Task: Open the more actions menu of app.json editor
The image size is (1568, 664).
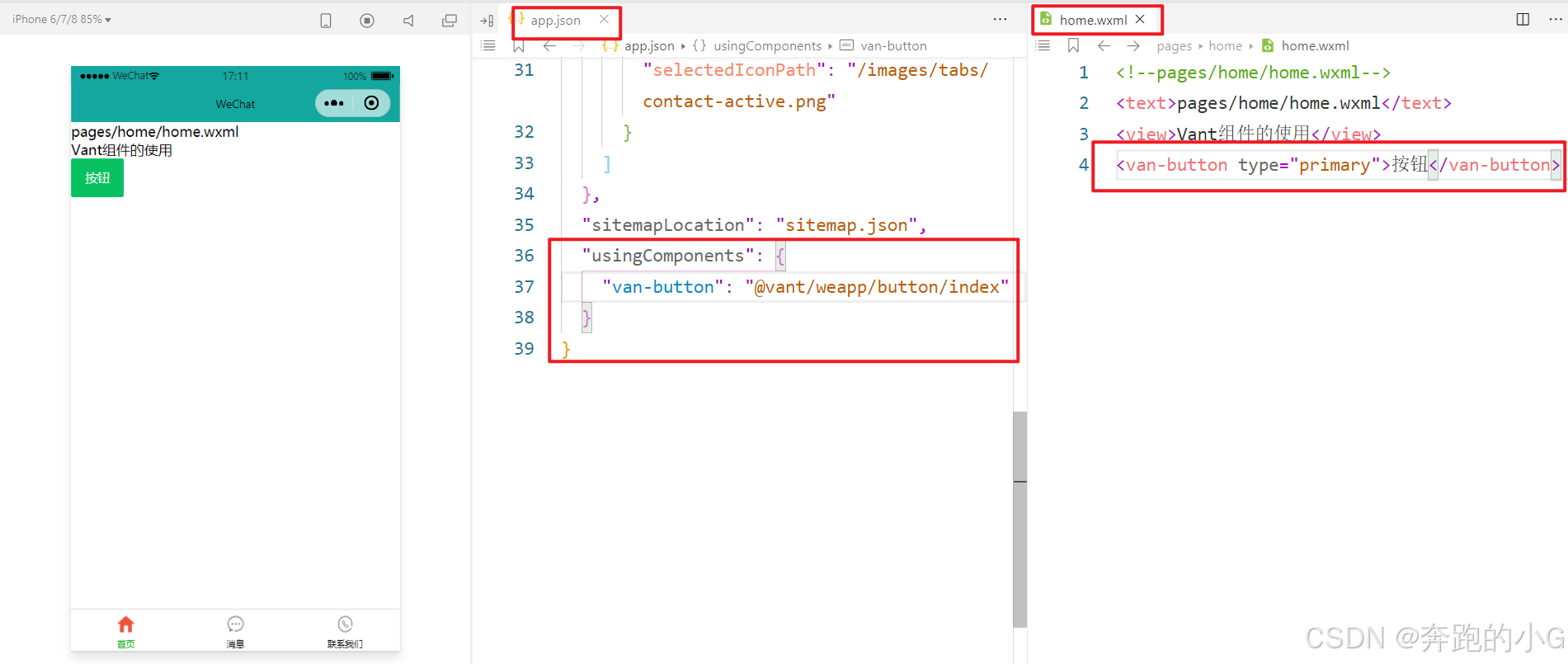Action: click(1000, 19)
